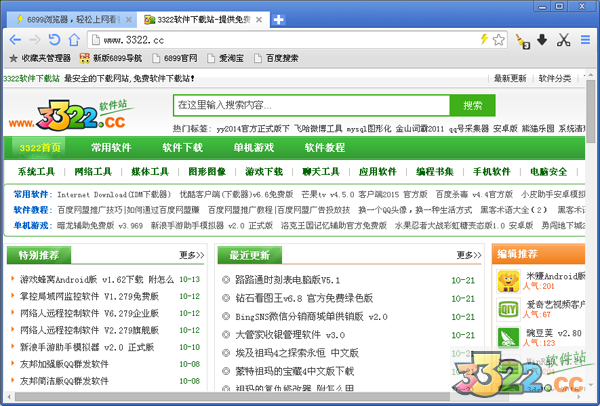Click the green 搜索 button
This screenshot has height=406, width=600.
(x=473, y=105)
